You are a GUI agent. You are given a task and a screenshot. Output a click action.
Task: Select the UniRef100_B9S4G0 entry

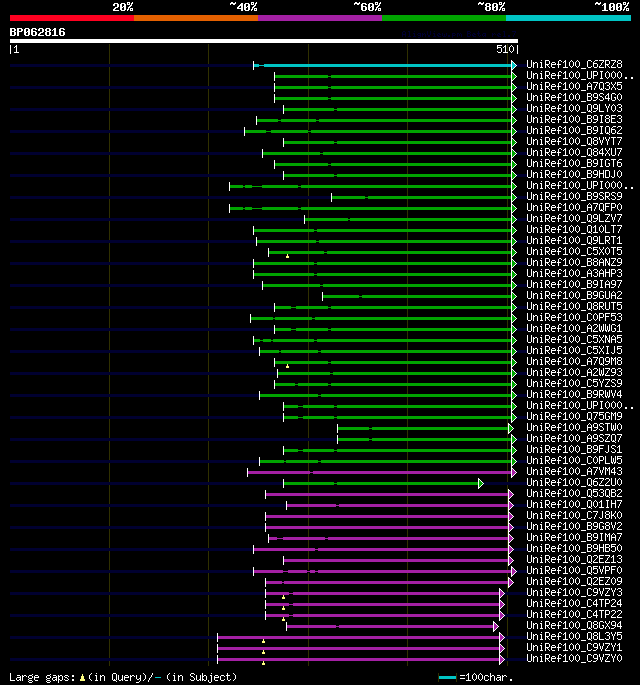[574, 97]
